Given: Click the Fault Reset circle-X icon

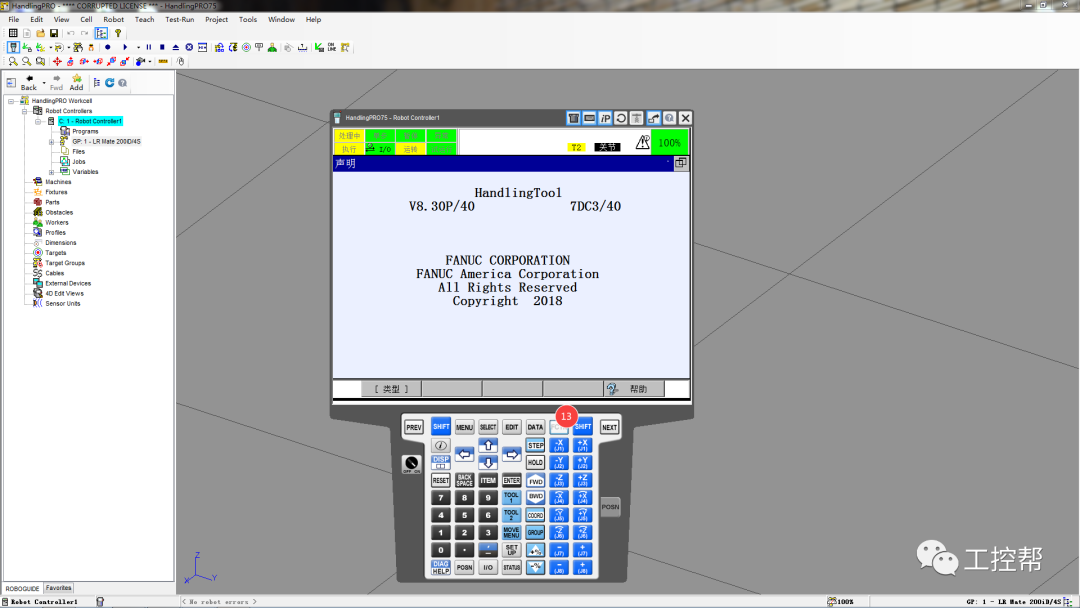Looking at the screenshot, I should (x=189, y=48).
